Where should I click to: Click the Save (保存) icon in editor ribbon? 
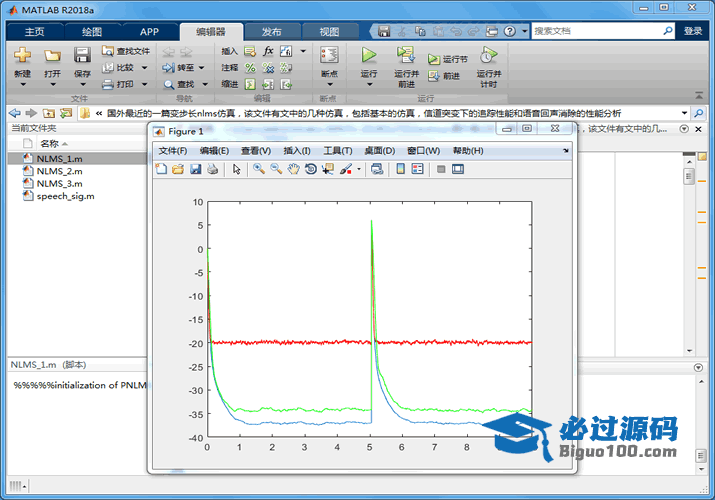82,56
